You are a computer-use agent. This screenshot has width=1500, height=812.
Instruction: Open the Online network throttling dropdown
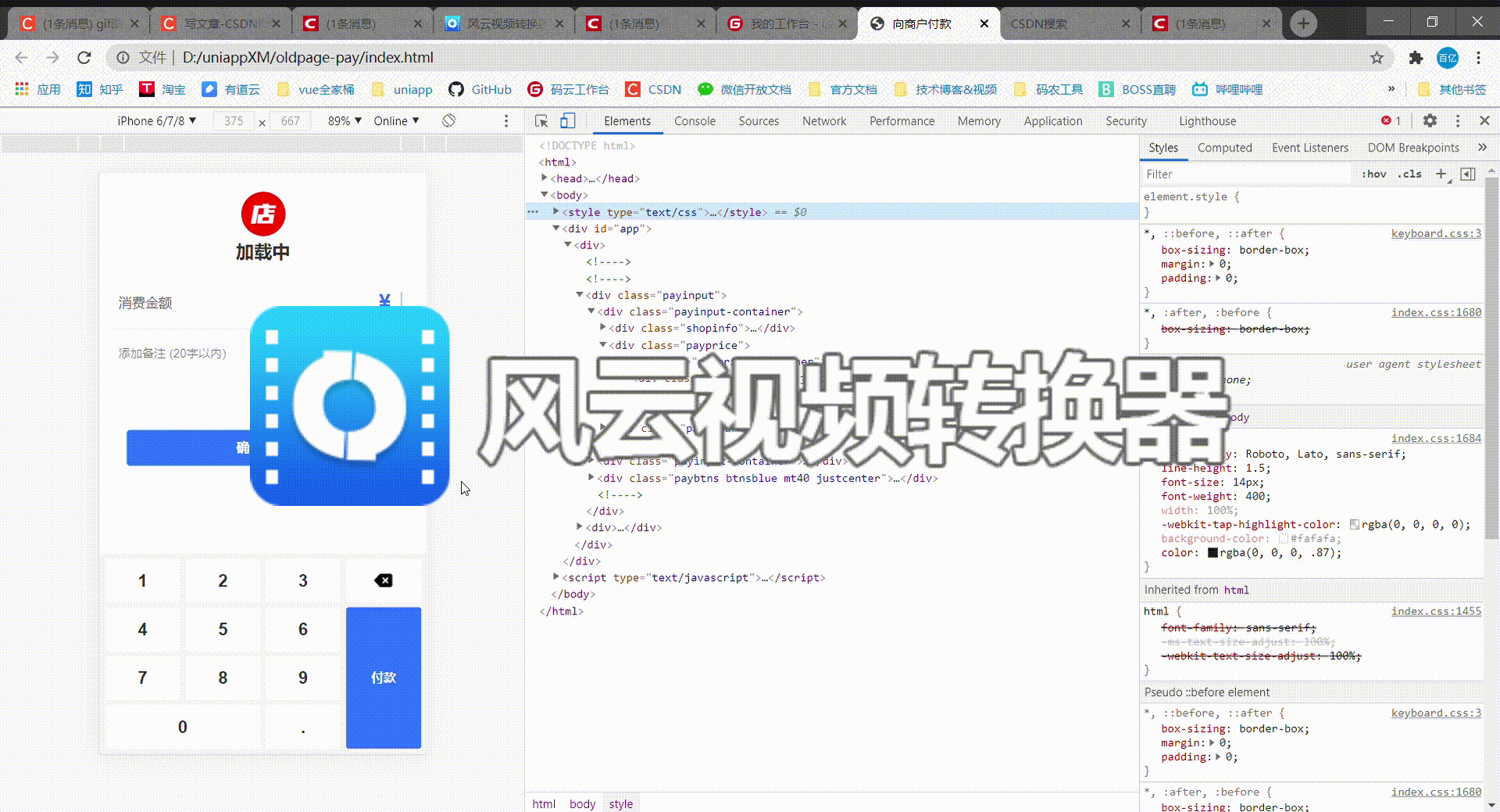tap(395, 121)
